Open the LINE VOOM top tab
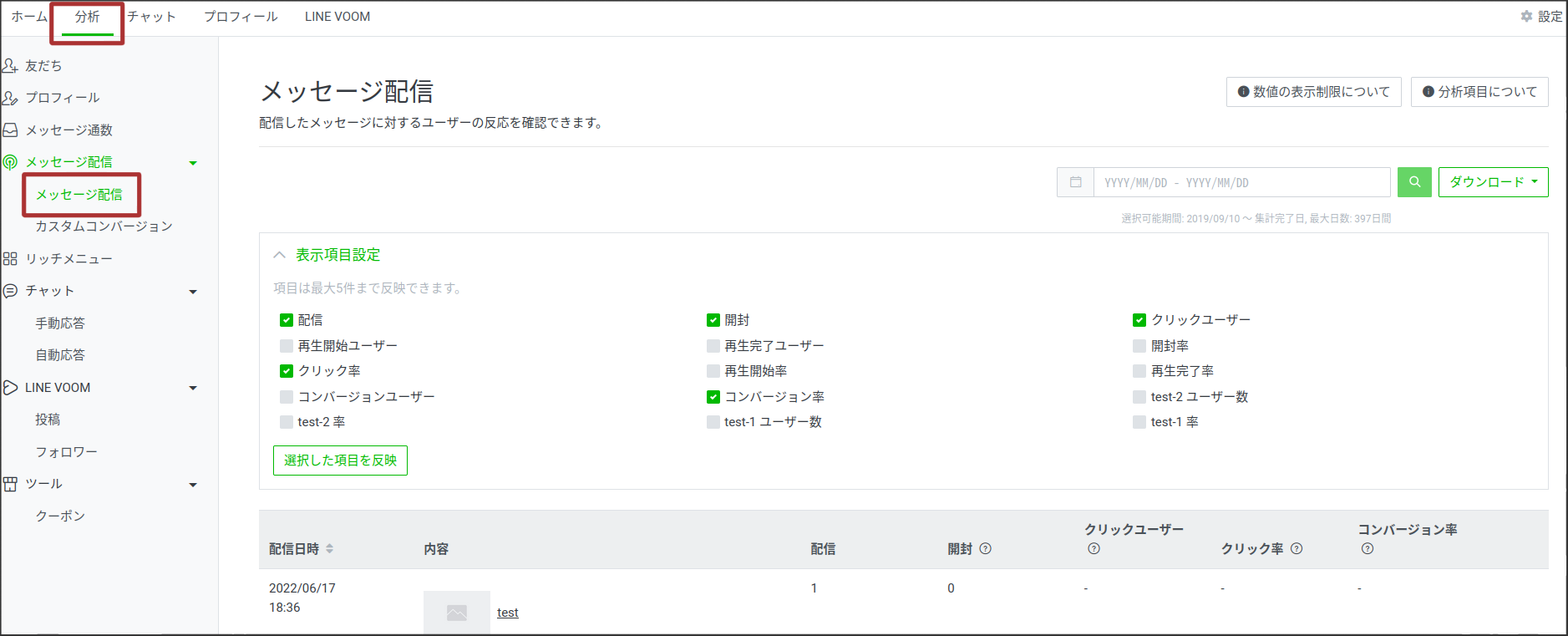The height and width of the screenshot is (636, 1568). coord(337,17)
